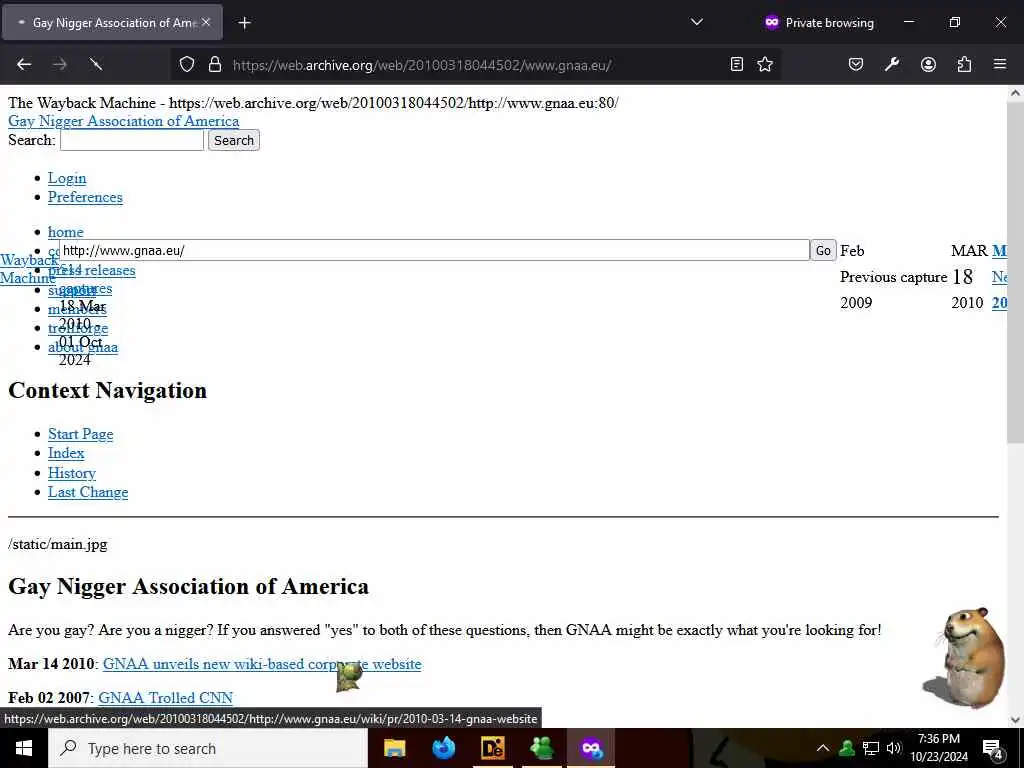
Task: Switch to the private browser taskbar icon
Action: [x=592, y=748]
